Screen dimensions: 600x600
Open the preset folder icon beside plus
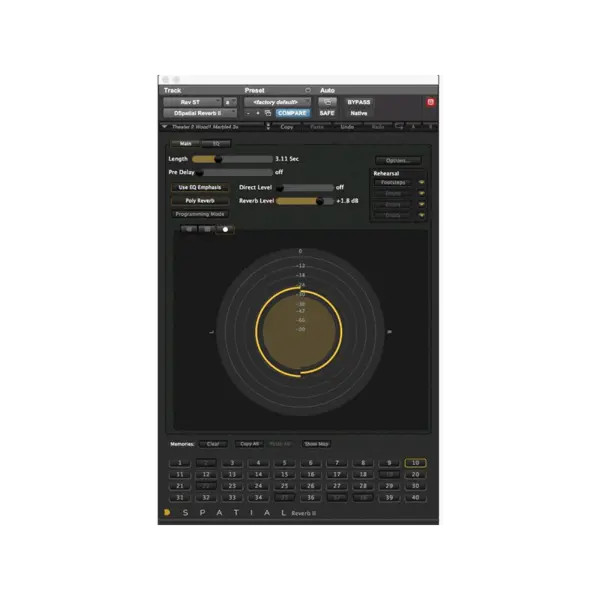click(268, 113)
